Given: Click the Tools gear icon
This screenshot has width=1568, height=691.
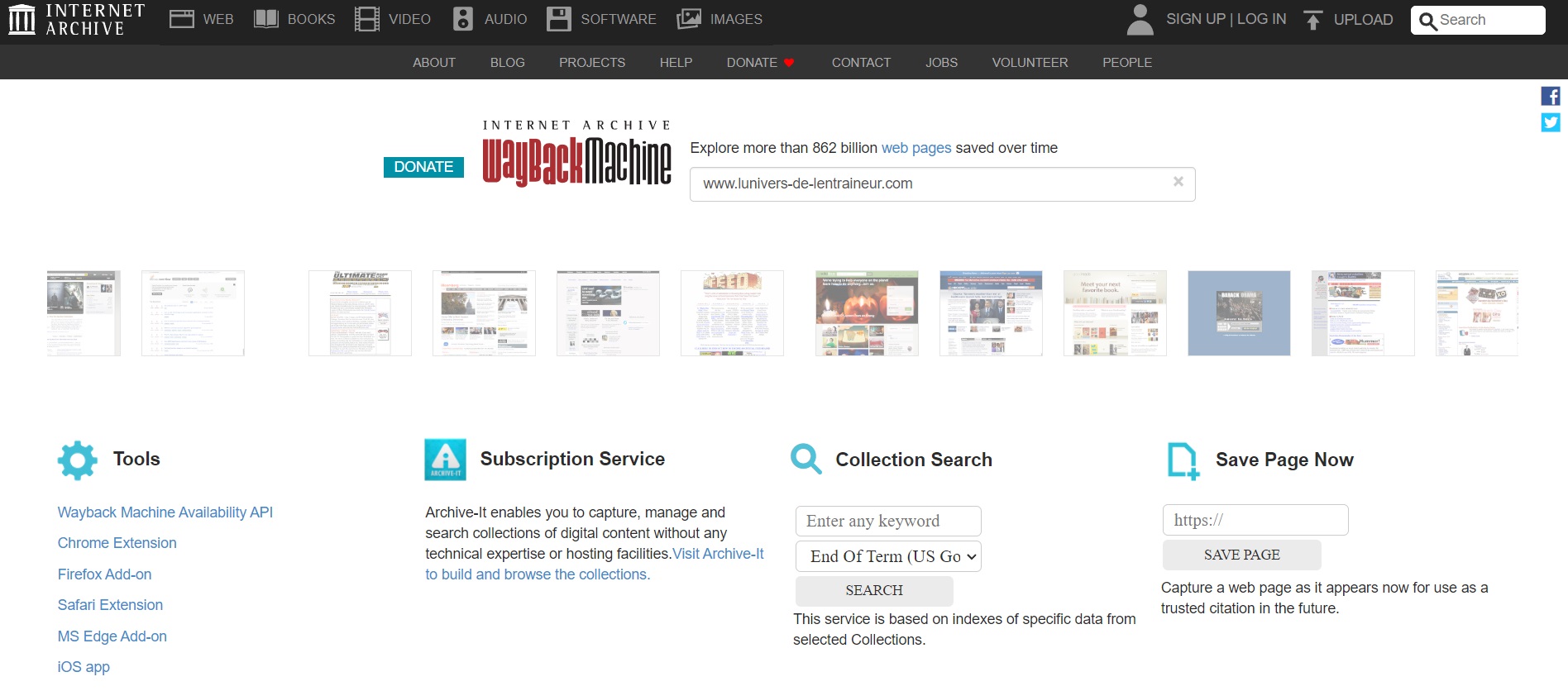Looking at the screenshot, I should point(78,460).
